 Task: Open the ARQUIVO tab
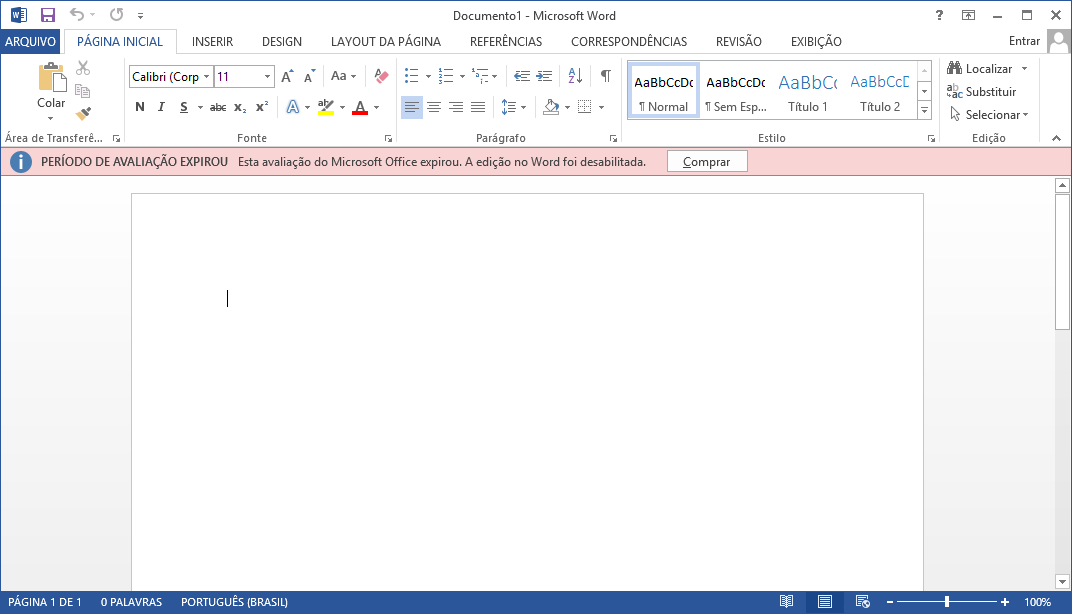click(31, 42)
